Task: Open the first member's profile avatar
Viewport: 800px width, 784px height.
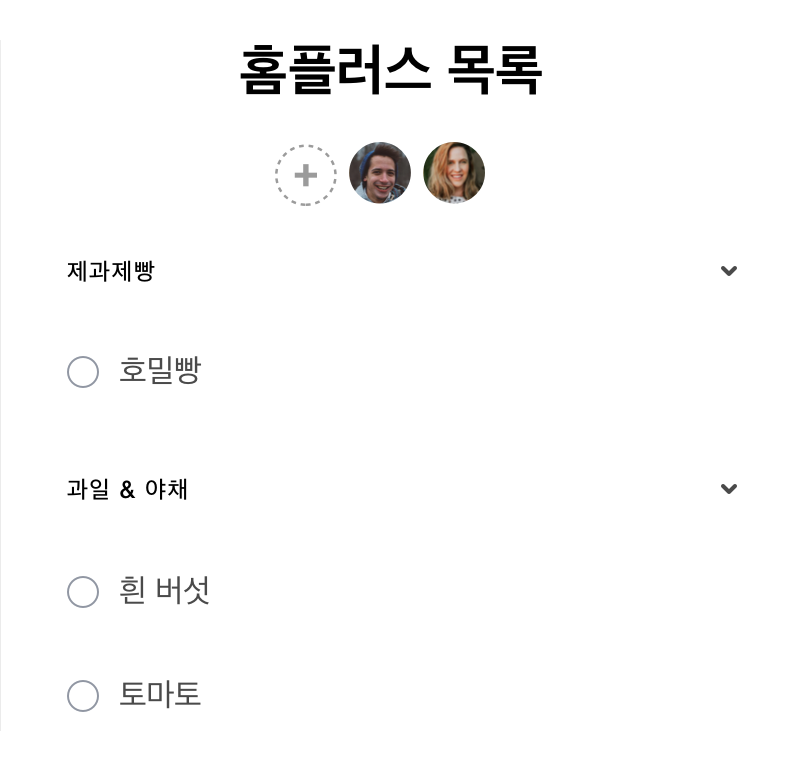Action: tap(380, 172)
